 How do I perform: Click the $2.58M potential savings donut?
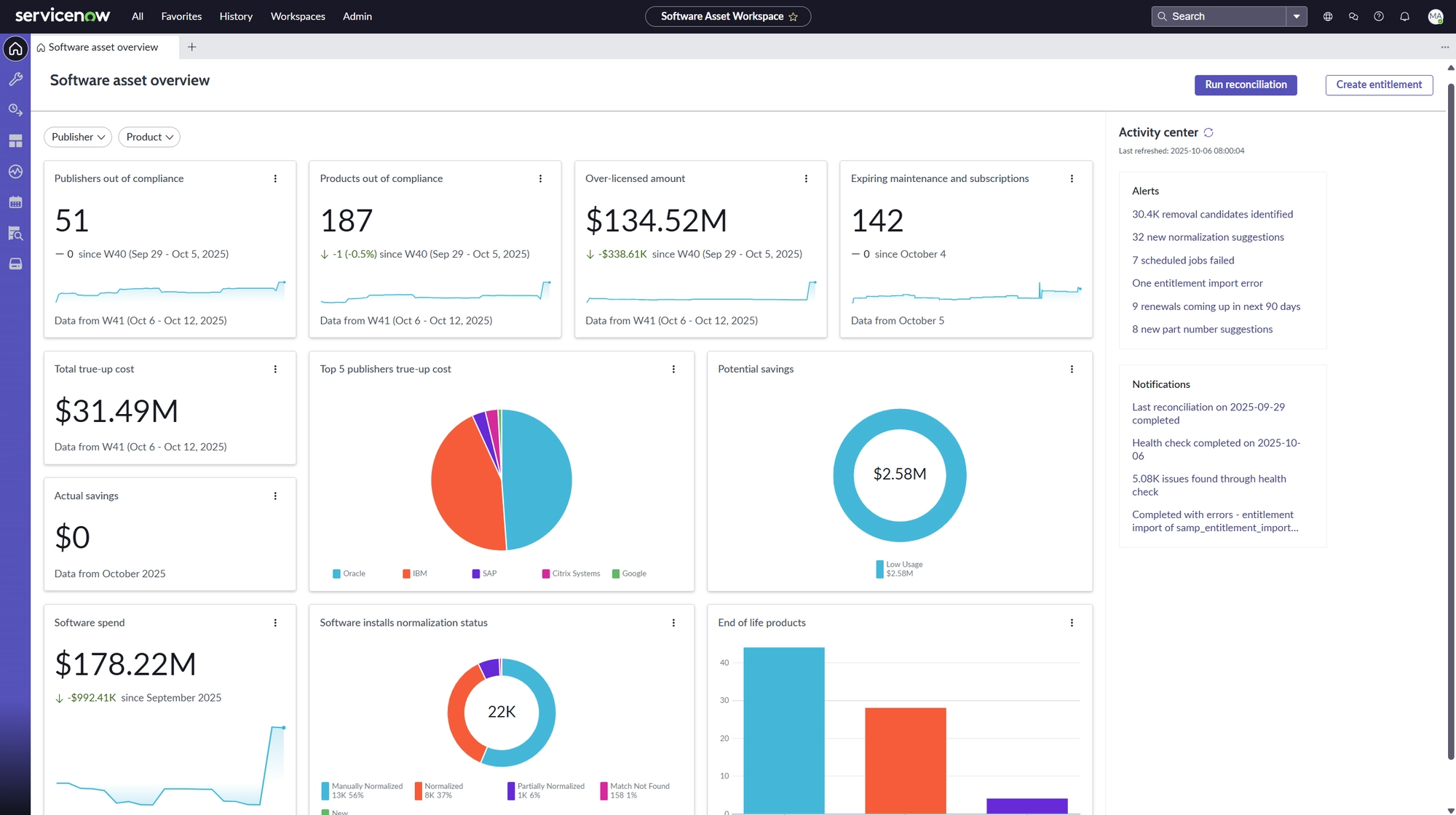tap(900, 475)
